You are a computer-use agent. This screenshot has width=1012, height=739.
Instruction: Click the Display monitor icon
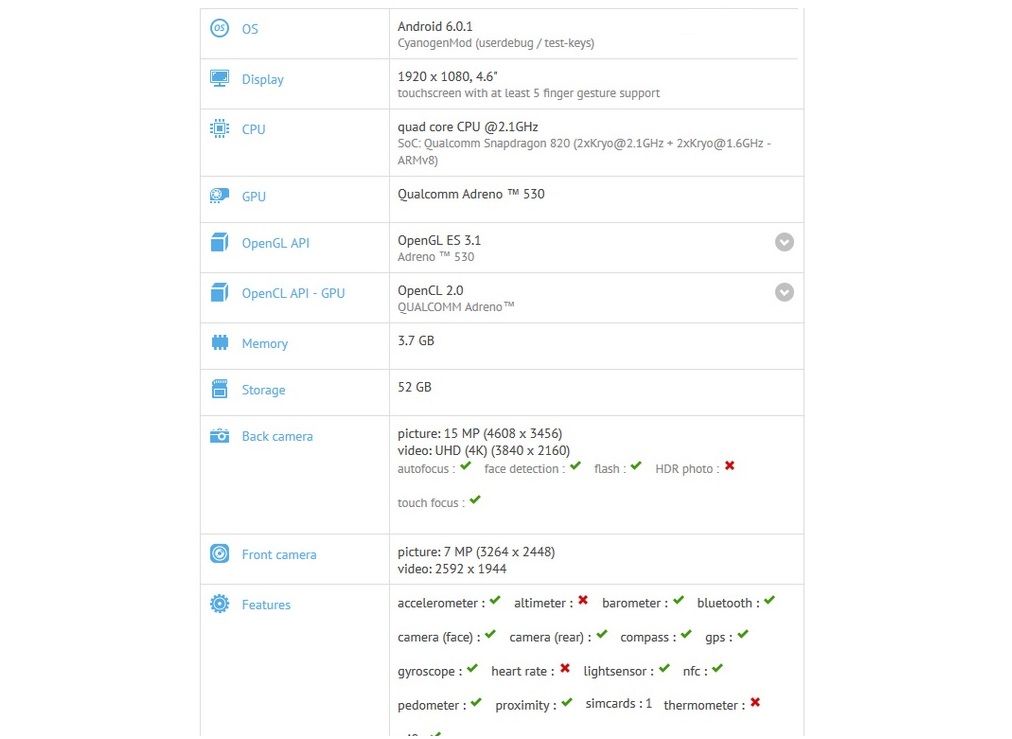pos(219,78)
